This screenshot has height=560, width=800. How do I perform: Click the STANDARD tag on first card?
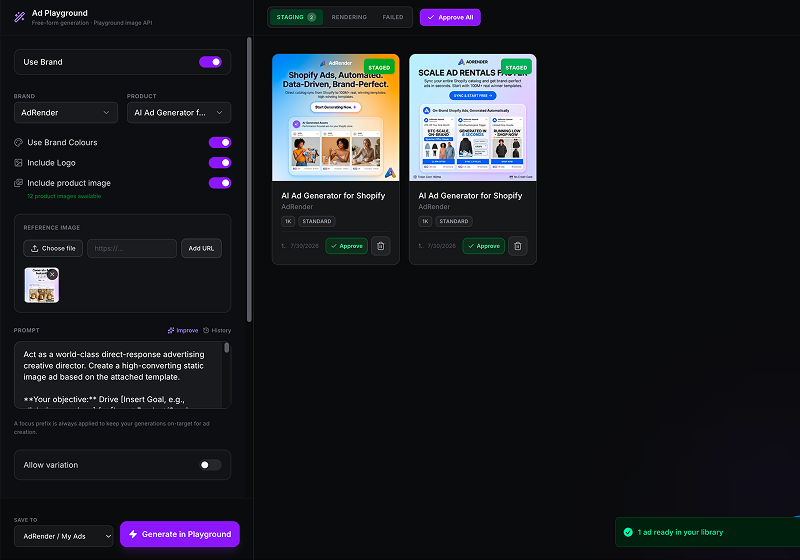pyautogui.click(x=317, y=221)
